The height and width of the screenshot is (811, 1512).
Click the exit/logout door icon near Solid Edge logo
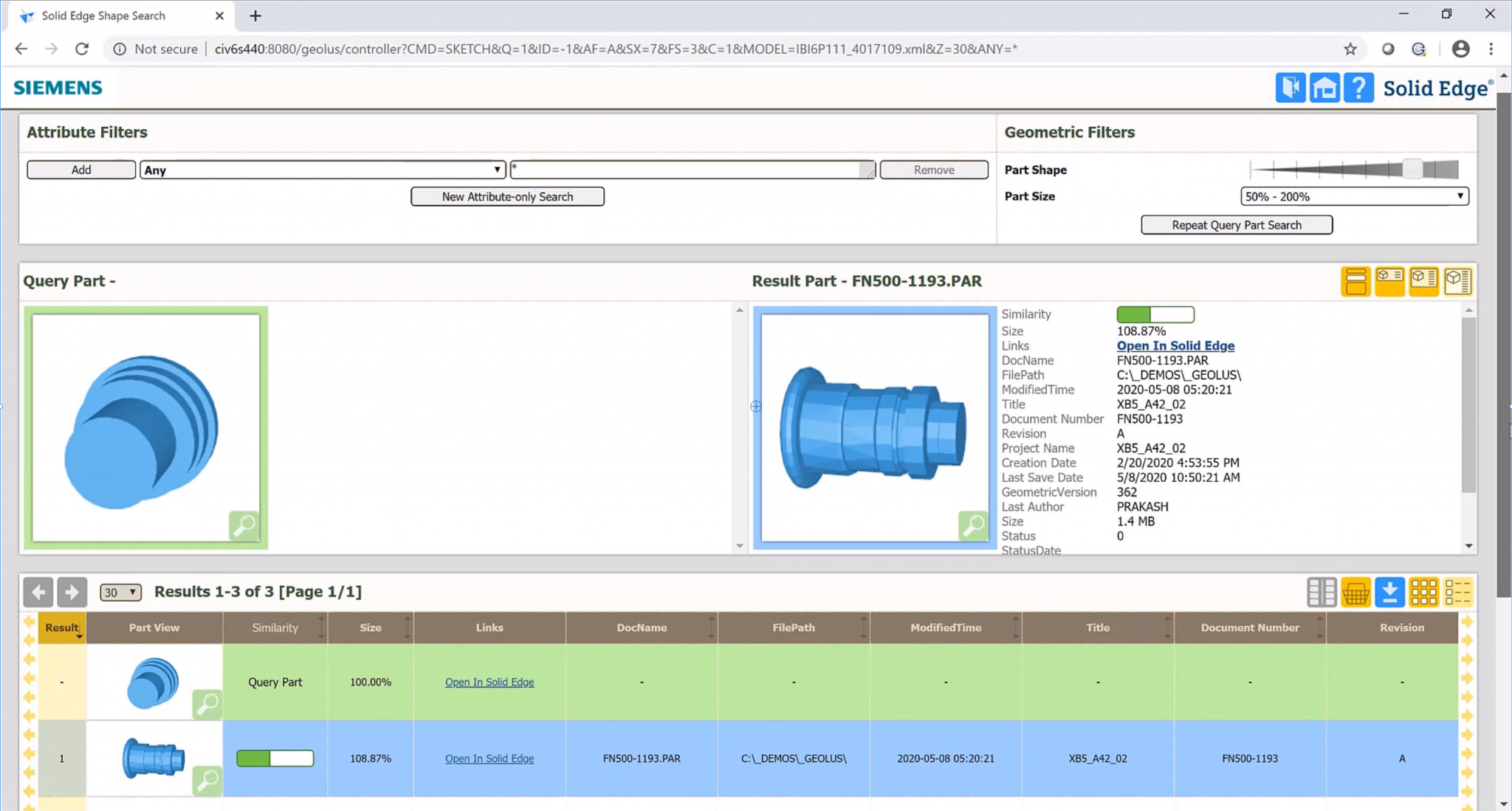click(1289, 87)
